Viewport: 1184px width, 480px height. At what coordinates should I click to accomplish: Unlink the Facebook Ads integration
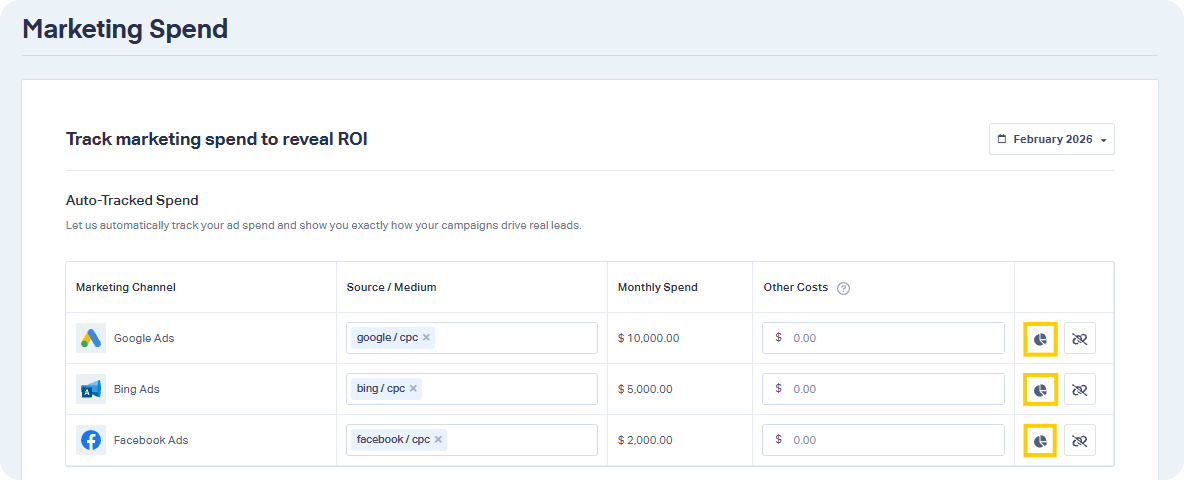[1079, 441]
